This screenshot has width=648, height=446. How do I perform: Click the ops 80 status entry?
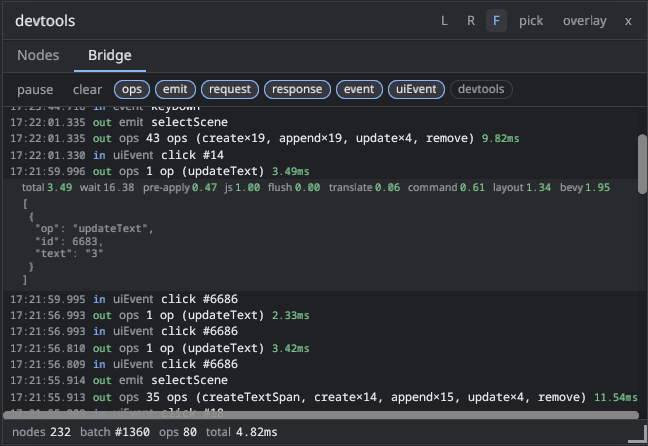pyautogui.click(x=178, y=432)
